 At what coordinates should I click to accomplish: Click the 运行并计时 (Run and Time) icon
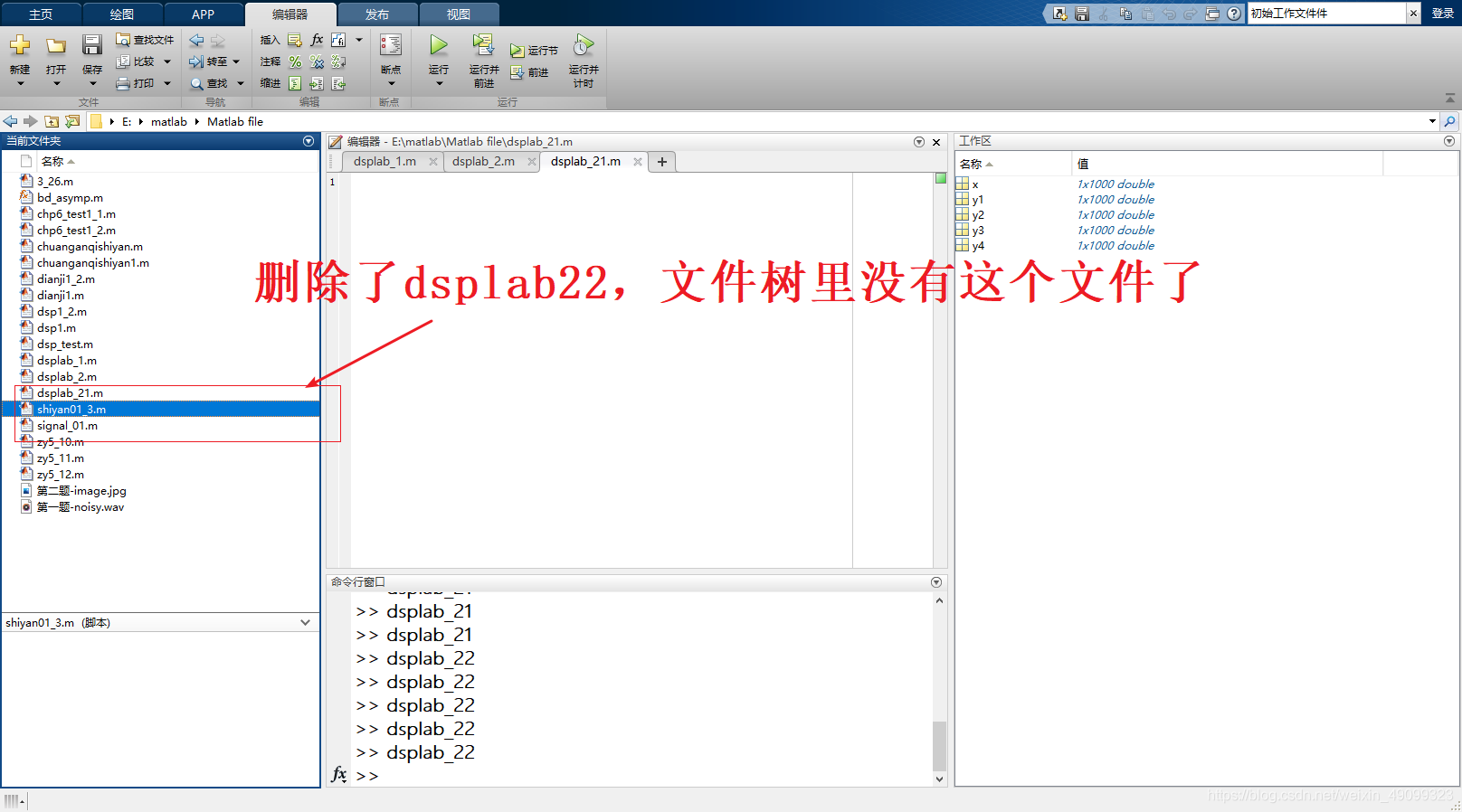point(584,45)
